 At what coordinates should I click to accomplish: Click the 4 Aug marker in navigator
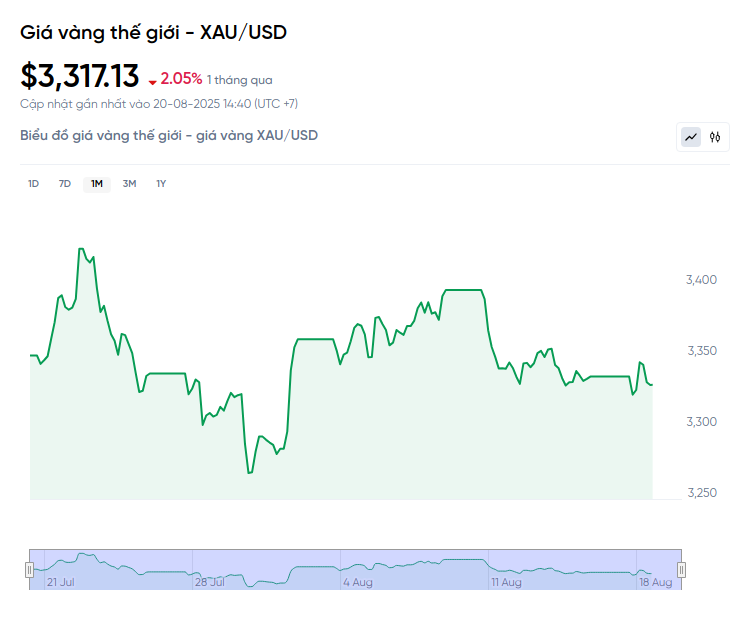(x=358, y=581)
